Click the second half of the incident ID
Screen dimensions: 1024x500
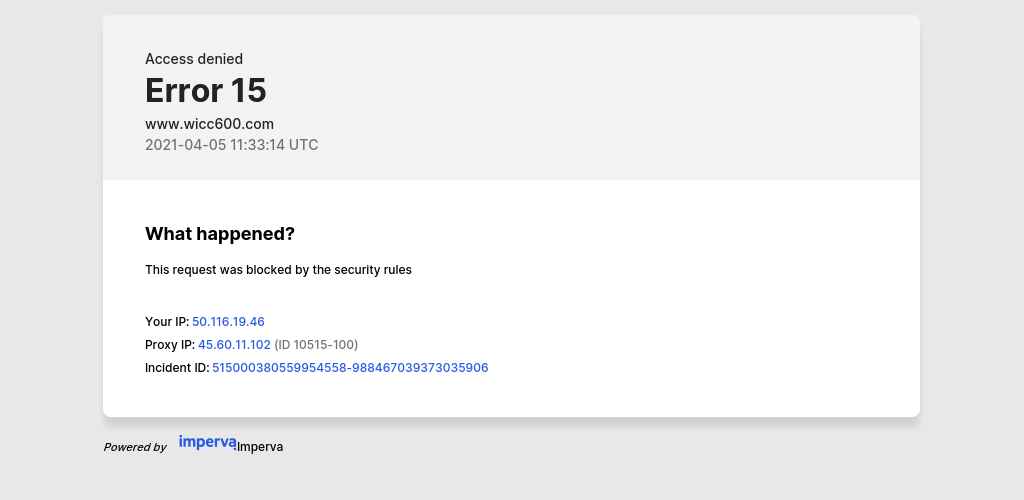[x=420, y=367]
